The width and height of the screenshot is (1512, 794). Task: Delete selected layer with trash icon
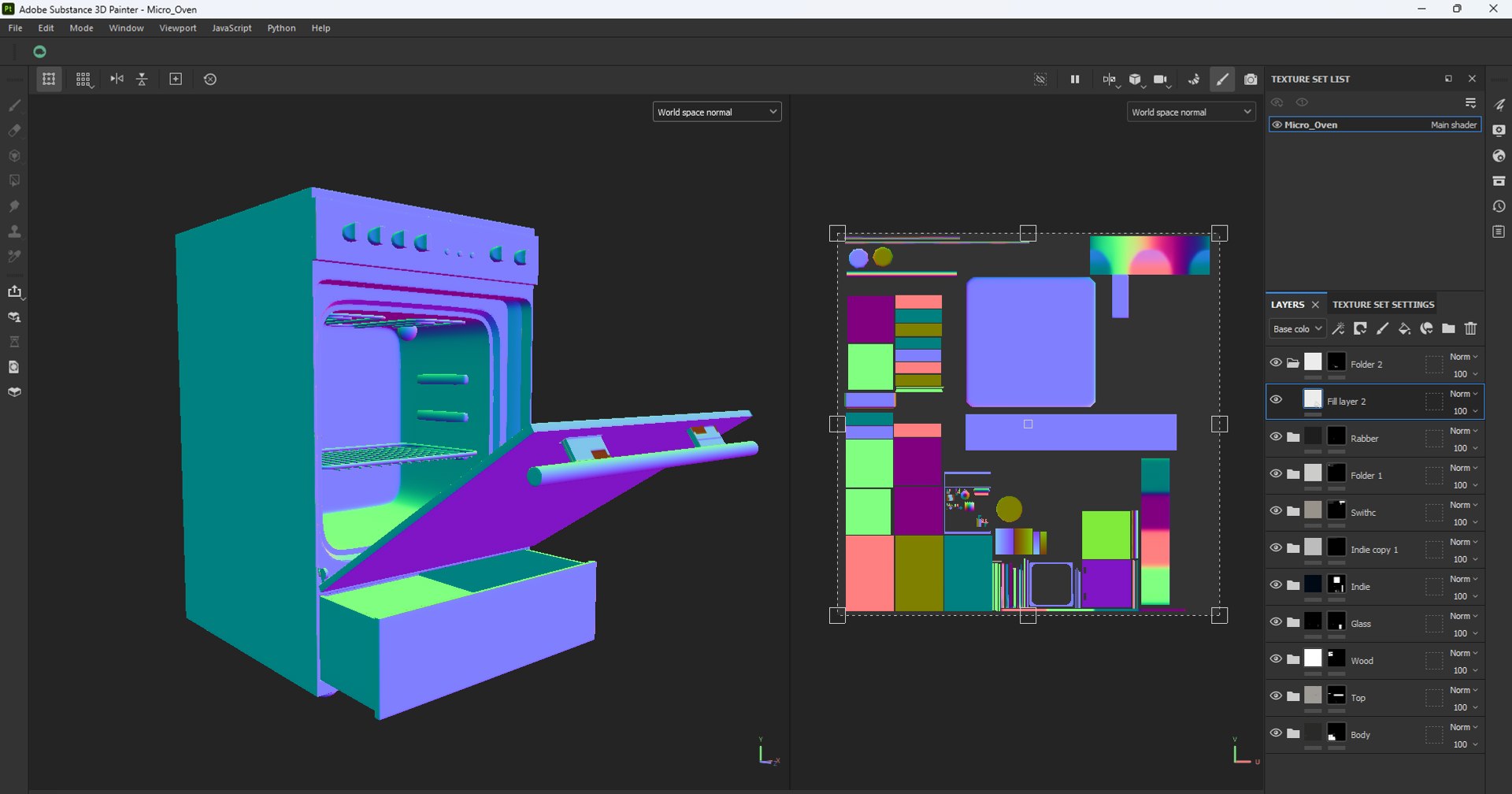tap(1470, 328)
